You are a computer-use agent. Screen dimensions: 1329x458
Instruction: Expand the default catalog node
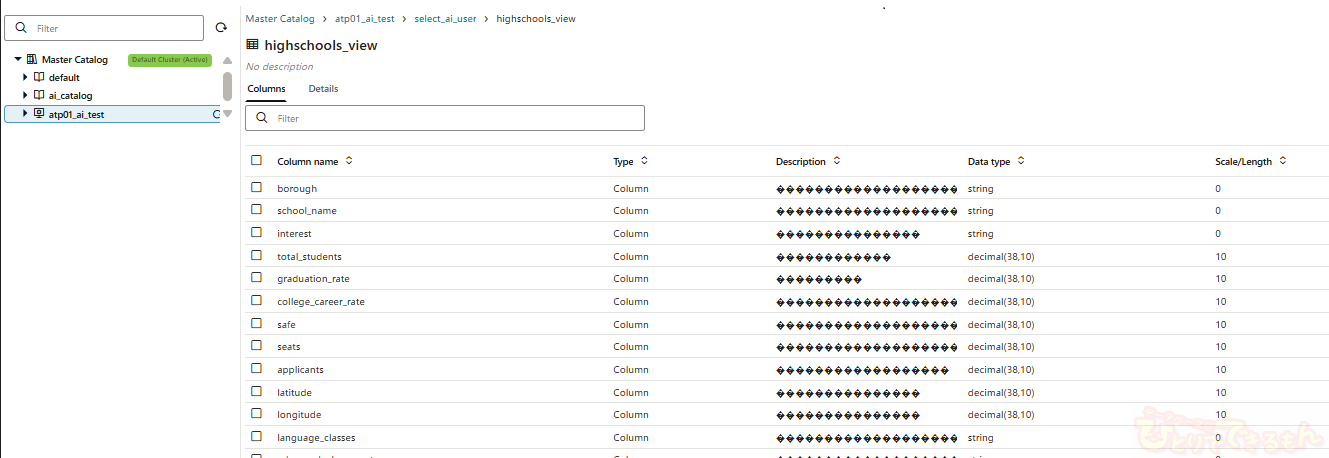25,77
